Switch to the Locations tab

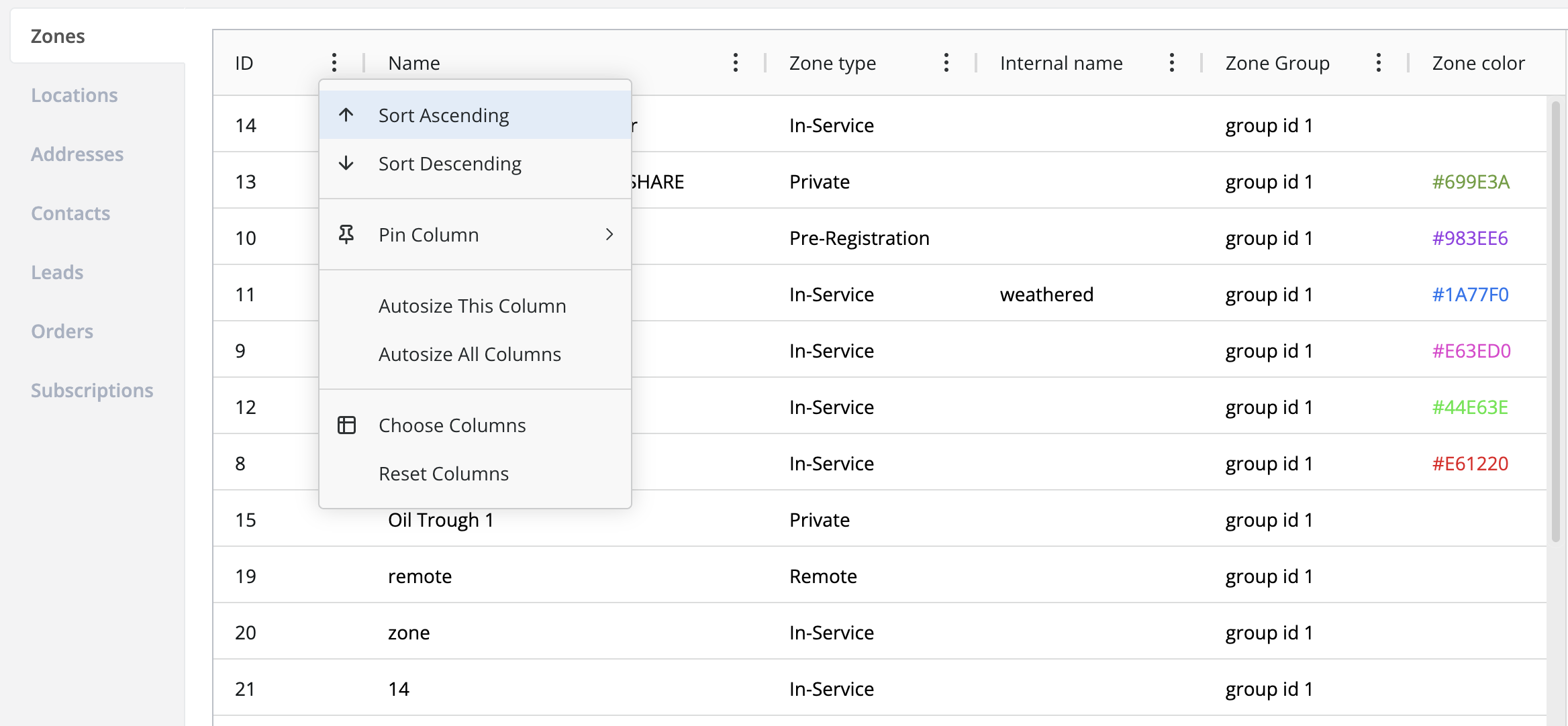(75, 95)
